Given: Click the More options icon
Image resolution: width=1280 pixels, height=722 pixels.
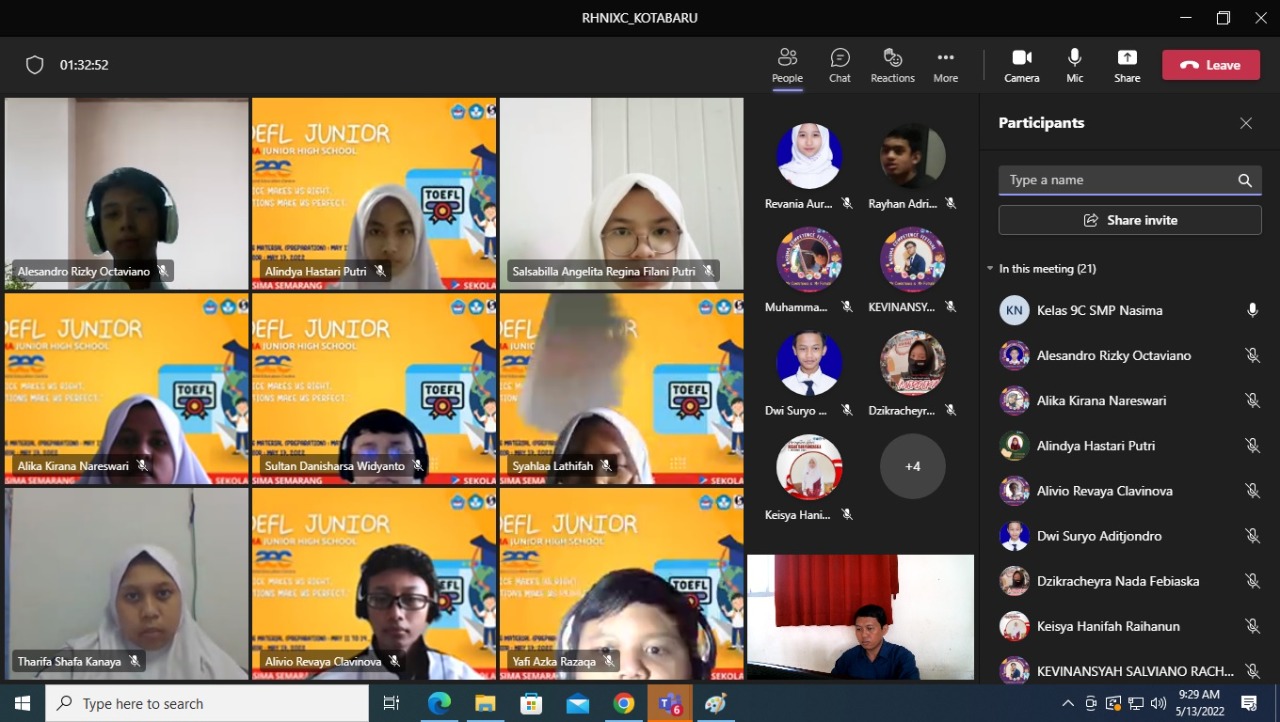Looking at the screenshot, I should click(945, 65).
